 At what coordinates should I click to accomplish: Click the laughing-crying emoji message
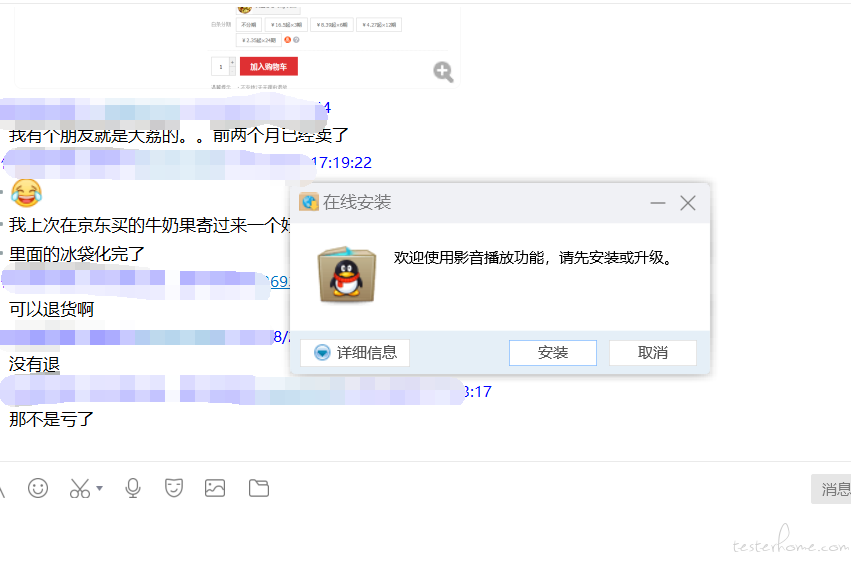pos(26,193)
